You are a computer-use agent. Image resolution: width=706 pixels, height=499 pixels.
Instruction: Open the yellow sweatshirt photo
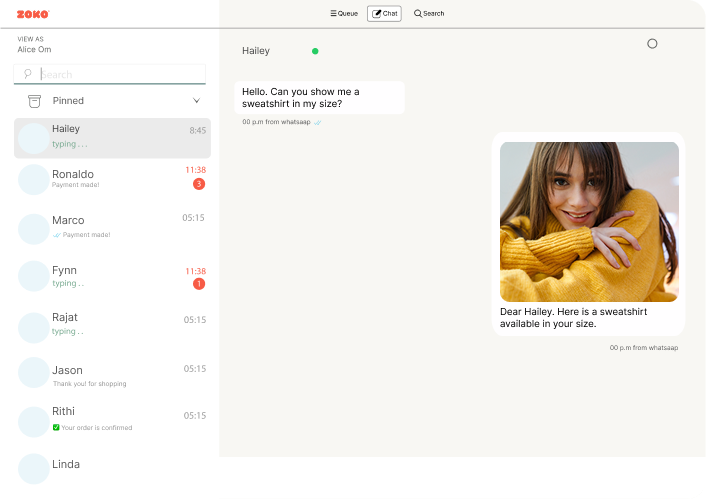pos(589,222)
